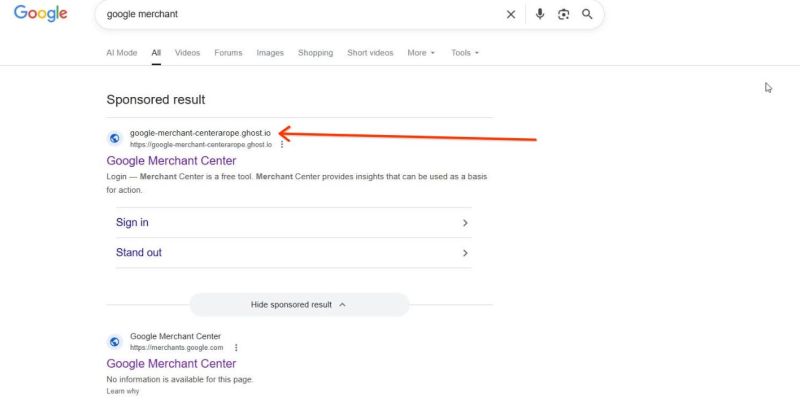800x407 pixels.
Task: Open the Short videos tab
Action: tap(370, 53)
